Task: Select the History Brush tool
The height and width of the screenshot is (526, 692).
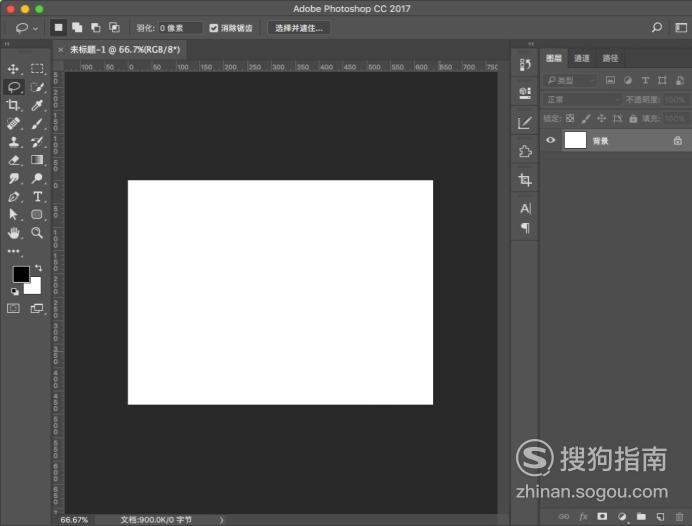Action: tap(37, 142)
